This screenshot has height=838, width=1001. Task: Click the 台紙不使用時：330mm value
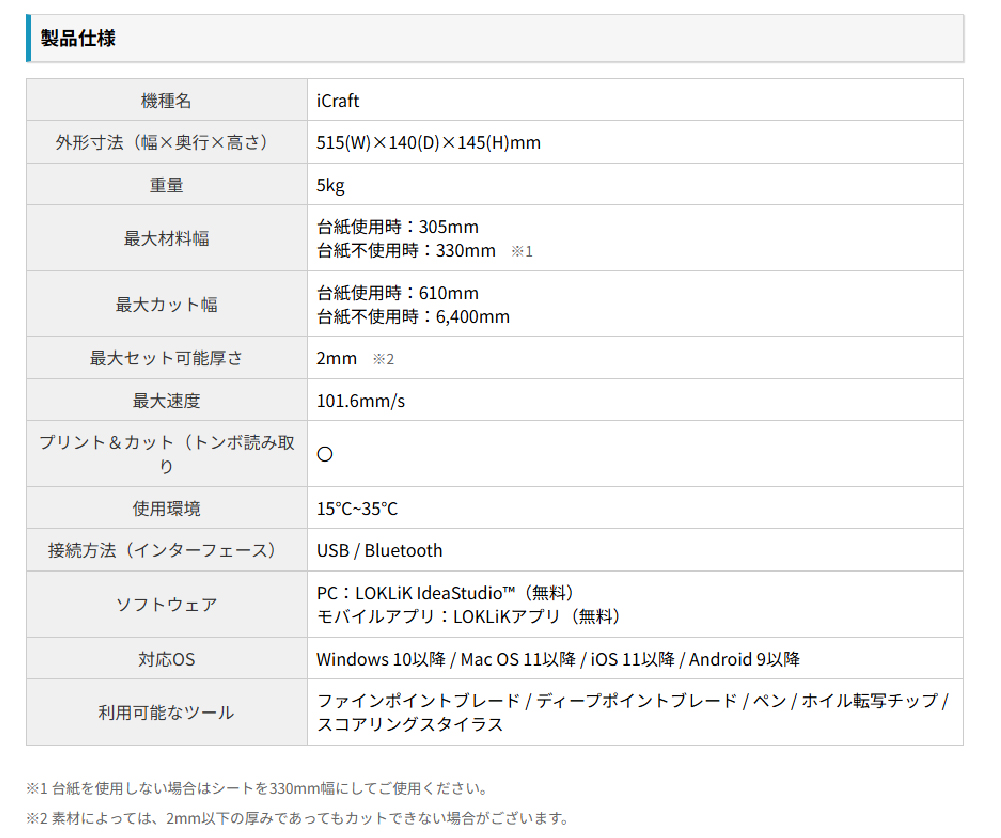(x=406, y=251)
